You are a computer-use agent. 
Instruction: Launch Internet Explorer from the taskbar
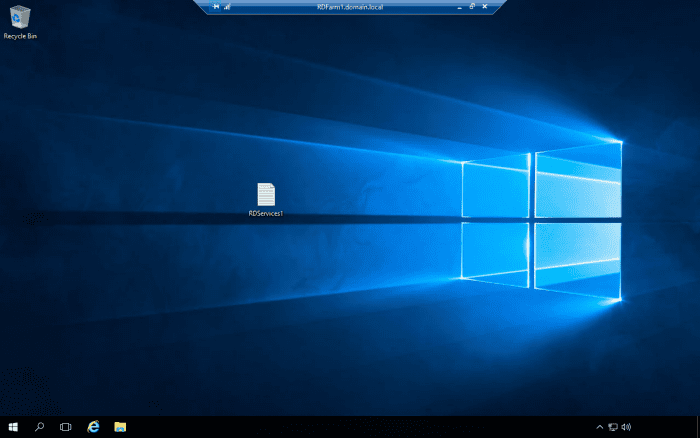(x=93, y=427)
